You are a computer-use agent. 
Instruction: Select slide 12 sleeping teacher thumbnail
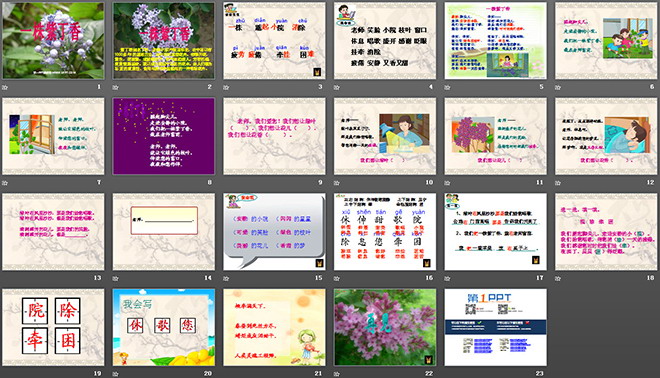606,136
